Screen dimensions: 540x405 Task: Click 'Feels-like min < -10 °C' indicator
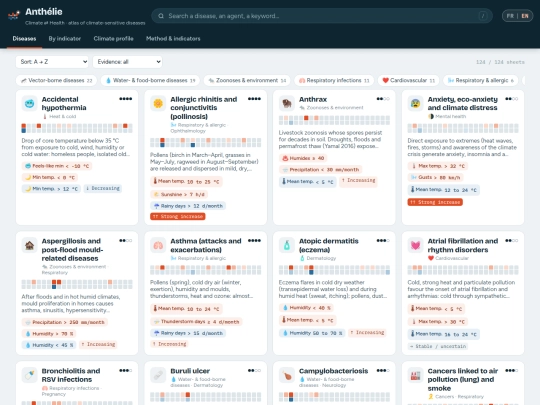pyautogui.click(x=57, y=166)
